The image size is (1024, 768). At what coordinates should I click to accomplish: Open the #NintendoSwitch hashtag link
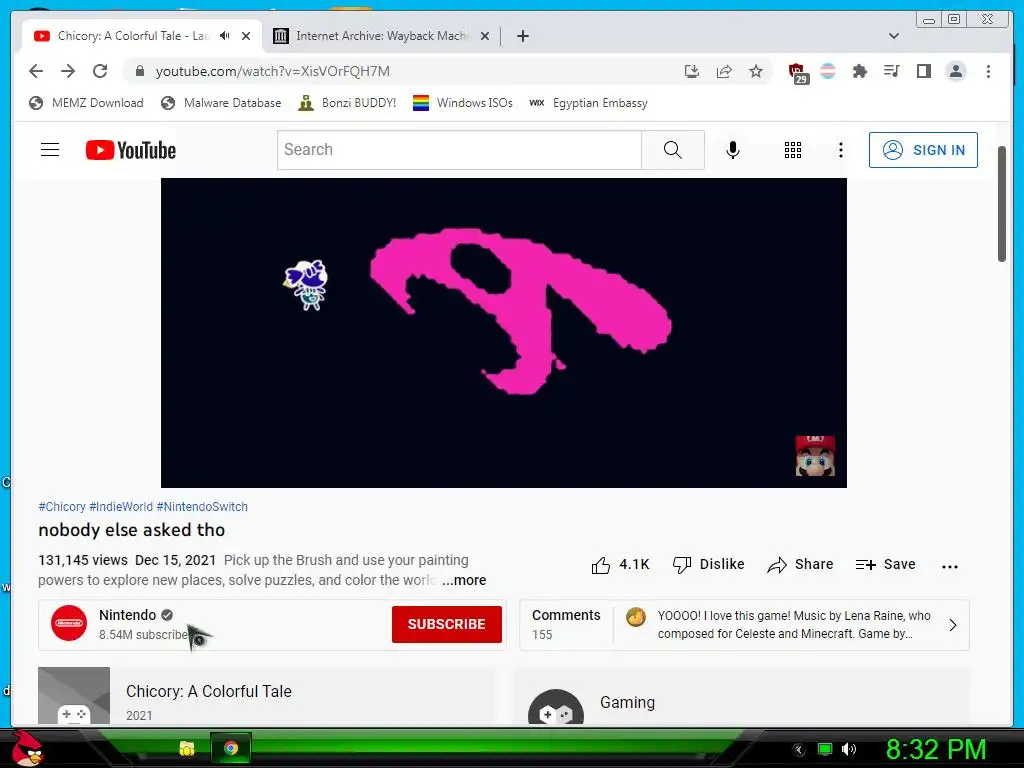202,507
